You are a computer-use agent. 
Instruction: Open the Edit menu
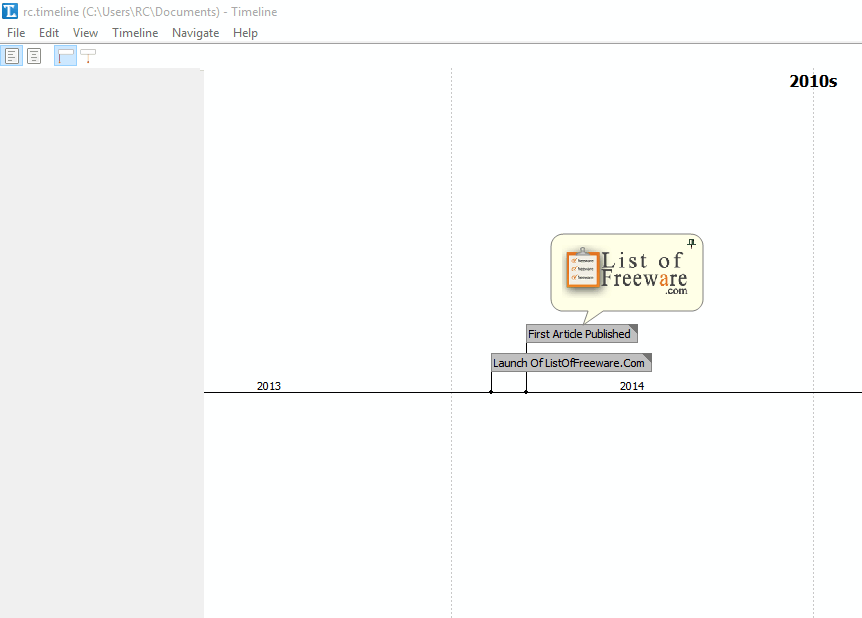[x=49, y=33]
